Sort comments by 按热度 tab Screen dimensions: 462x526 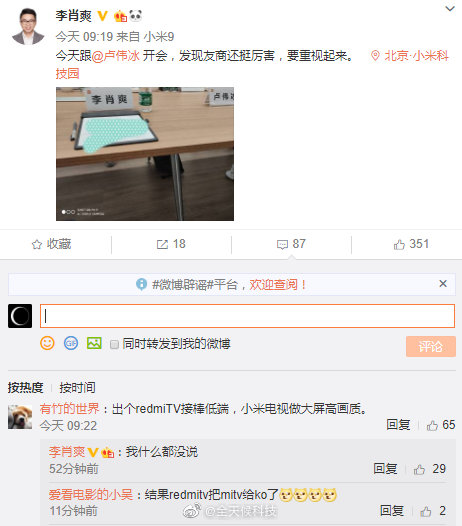pos(25,387)
